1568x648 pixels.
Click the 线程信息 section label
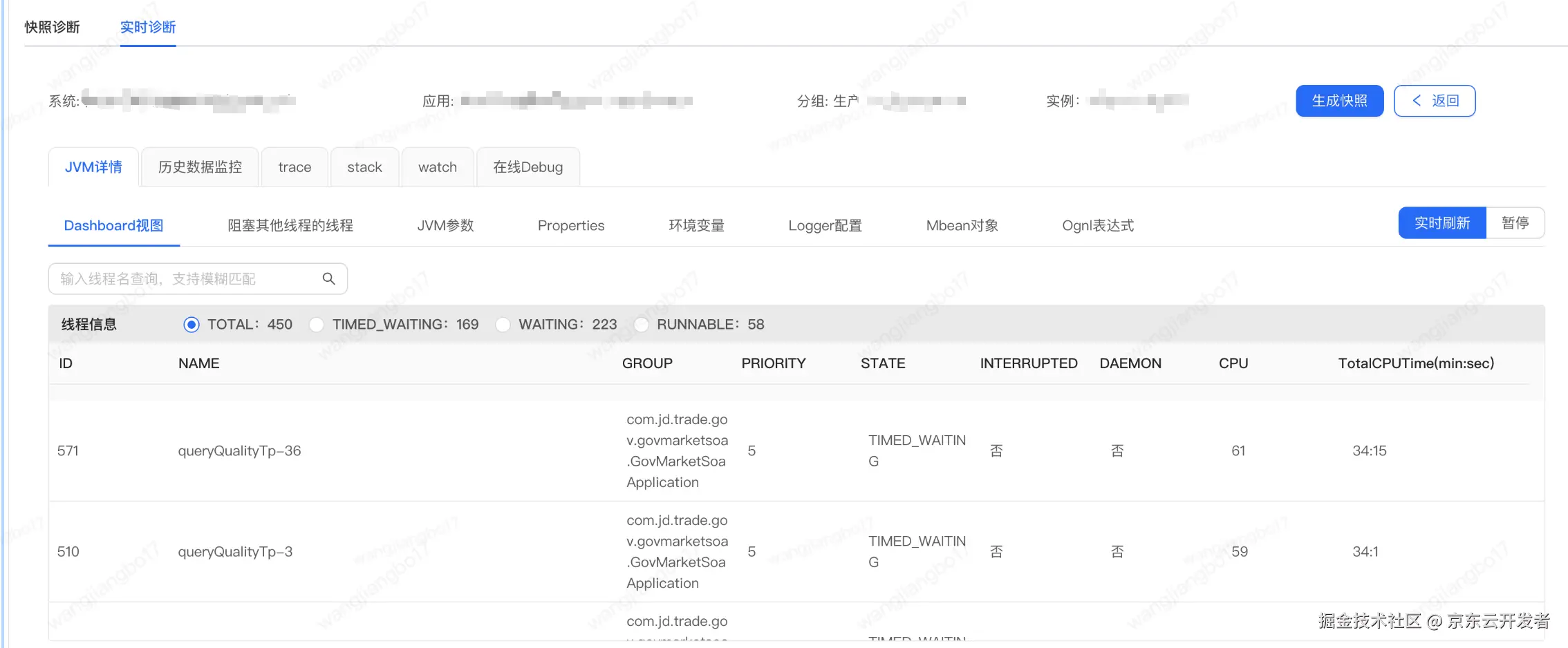click(x=89, y=325)
